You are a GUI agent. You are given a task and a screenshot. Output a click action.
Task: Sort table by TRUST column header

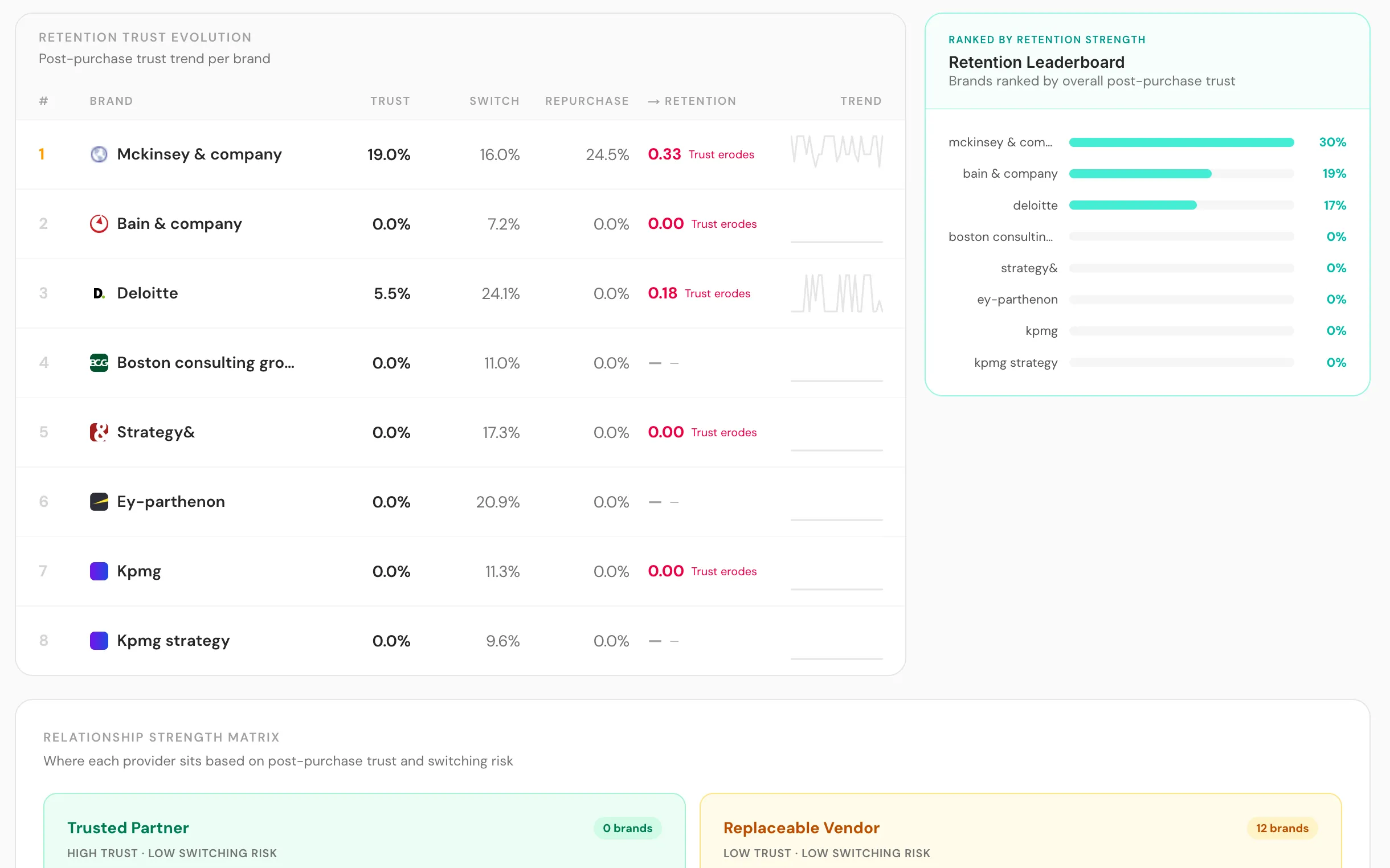coord(390,101)
